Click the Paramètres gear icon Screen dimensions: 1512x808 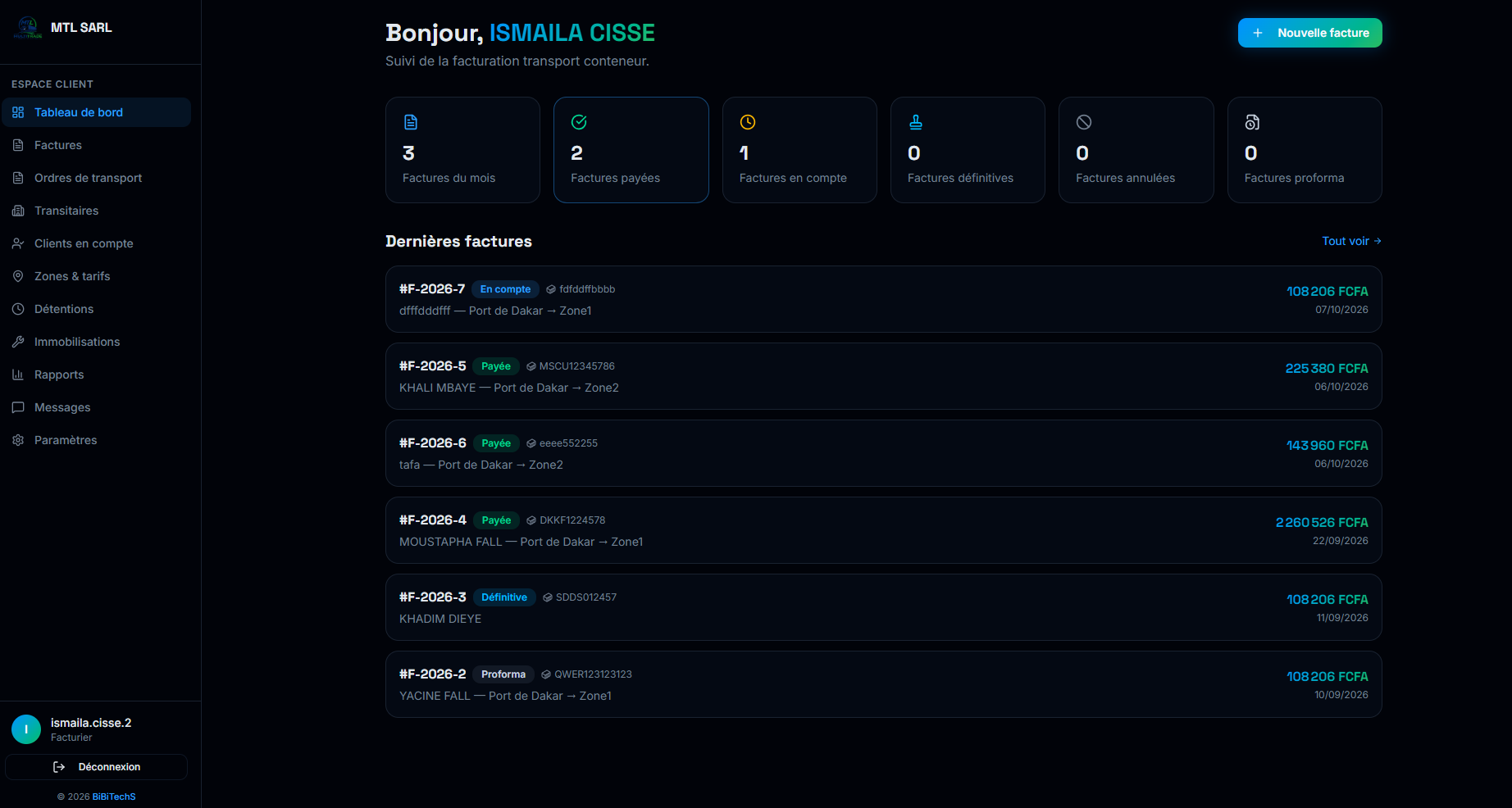pos(18,440)
